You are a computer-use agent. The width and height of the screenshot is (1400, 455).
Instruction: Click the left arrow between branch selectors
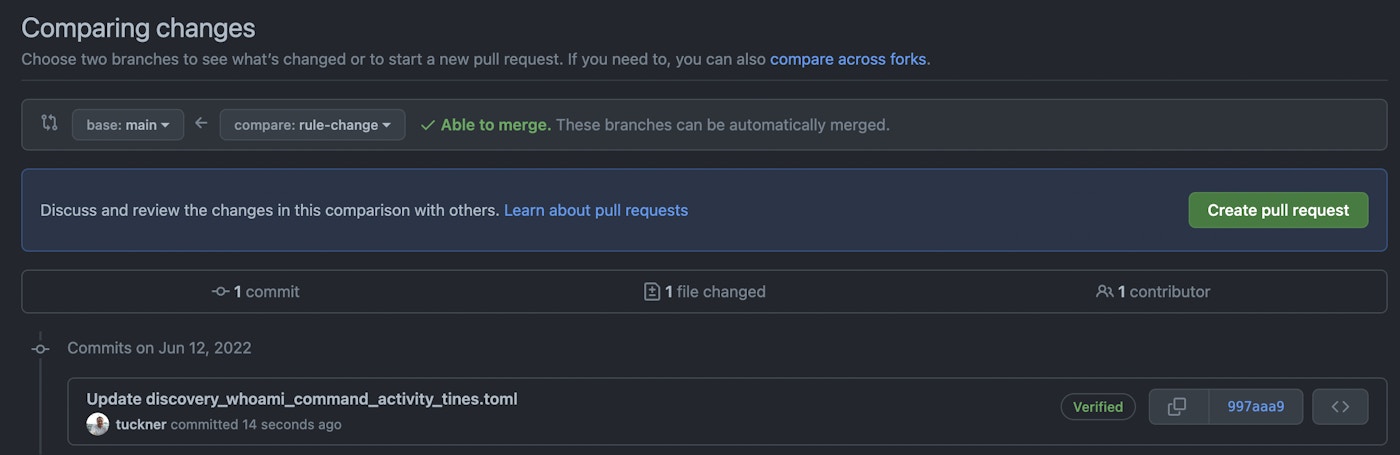point(201,123)
